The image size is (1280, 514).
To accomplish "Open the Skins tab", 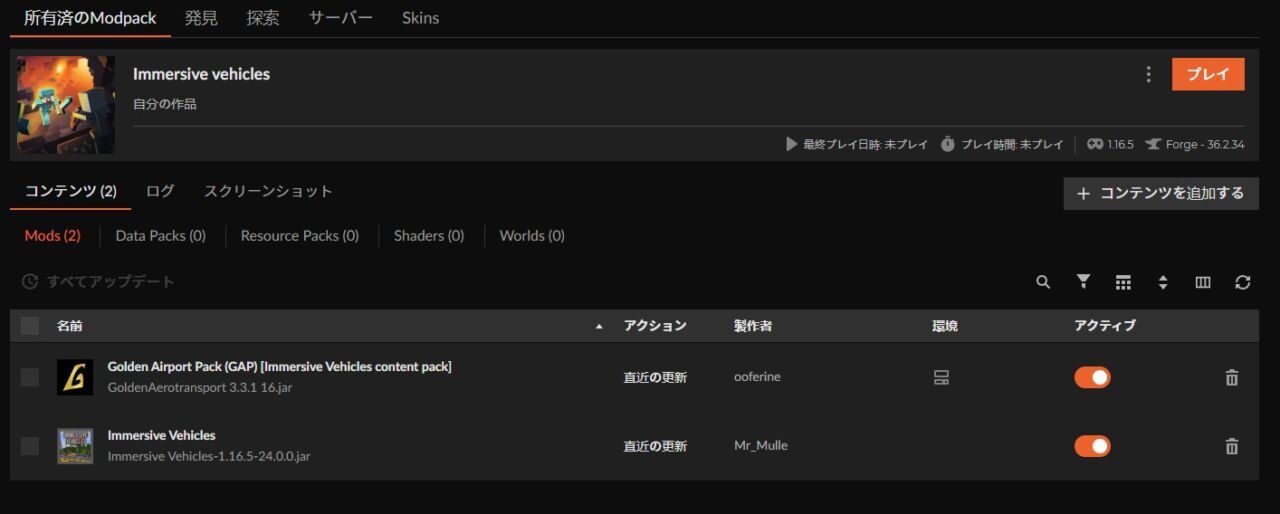I will [x=420, y=18].
